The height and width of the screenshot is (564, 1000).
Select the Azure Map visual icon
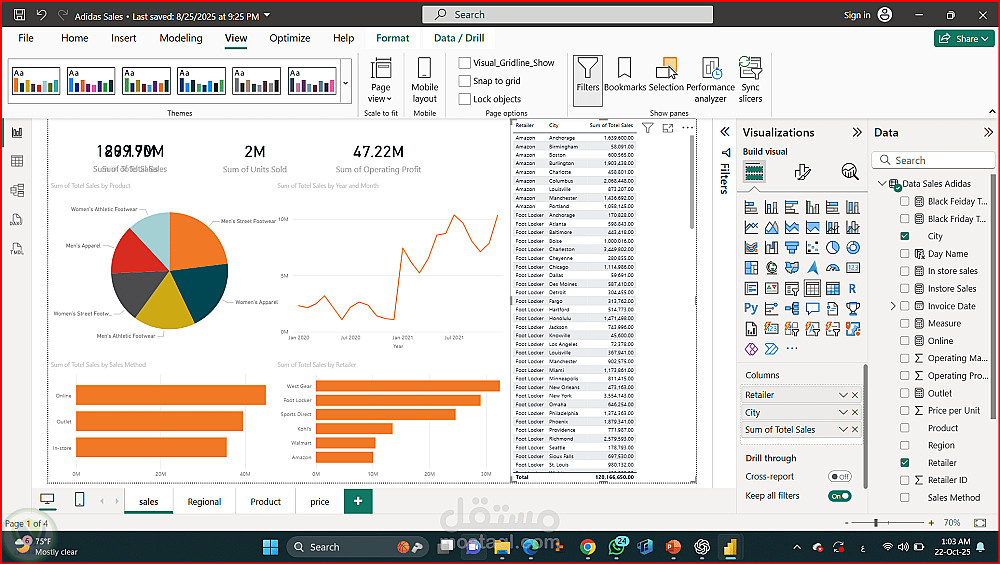click(x=812, y=268)
